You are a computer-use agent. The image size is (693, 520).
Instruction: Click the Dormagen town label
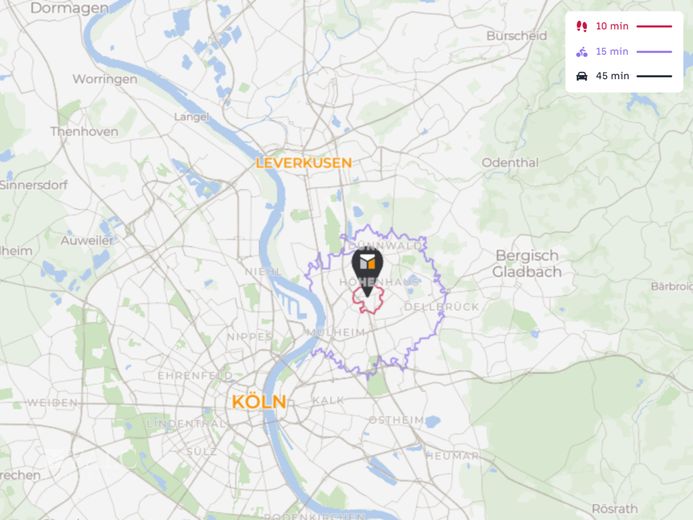point(70,8)
